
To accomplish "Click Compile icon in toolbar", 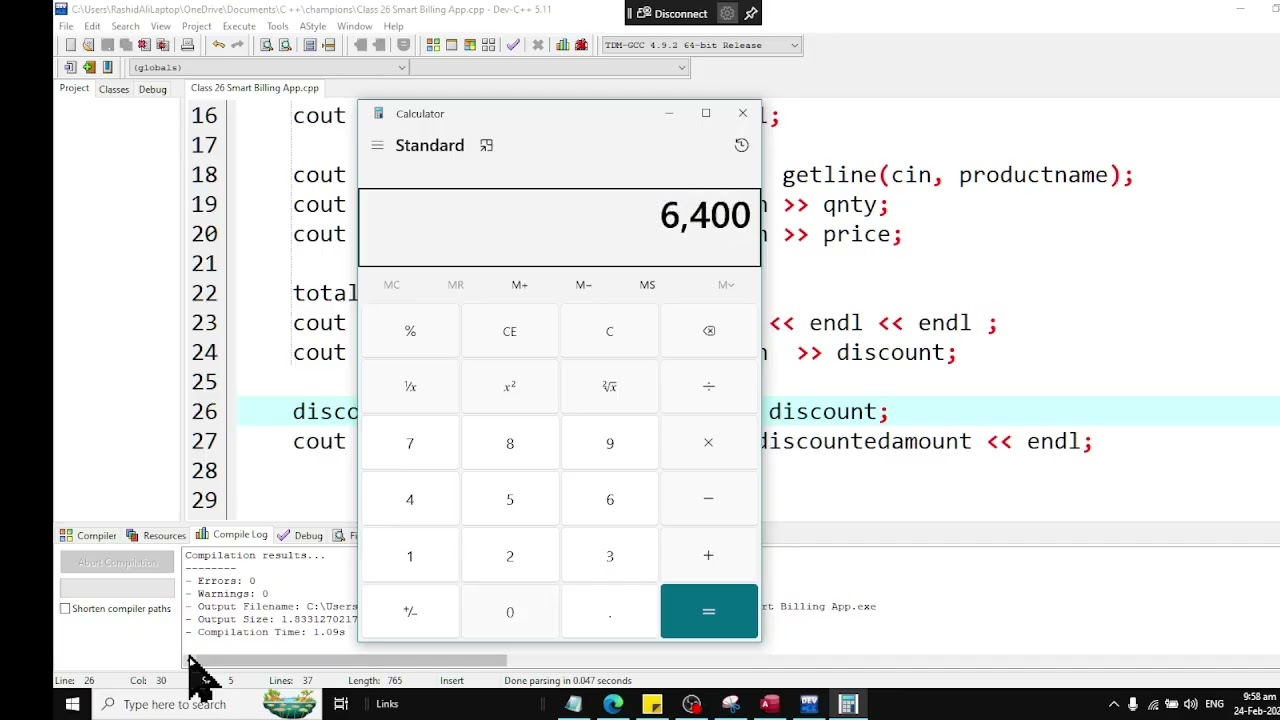I will (433, 45).
